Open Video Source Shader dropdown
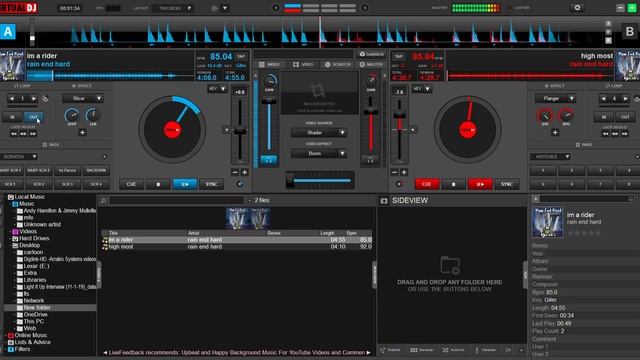640x360 pixels. point(319,133)
